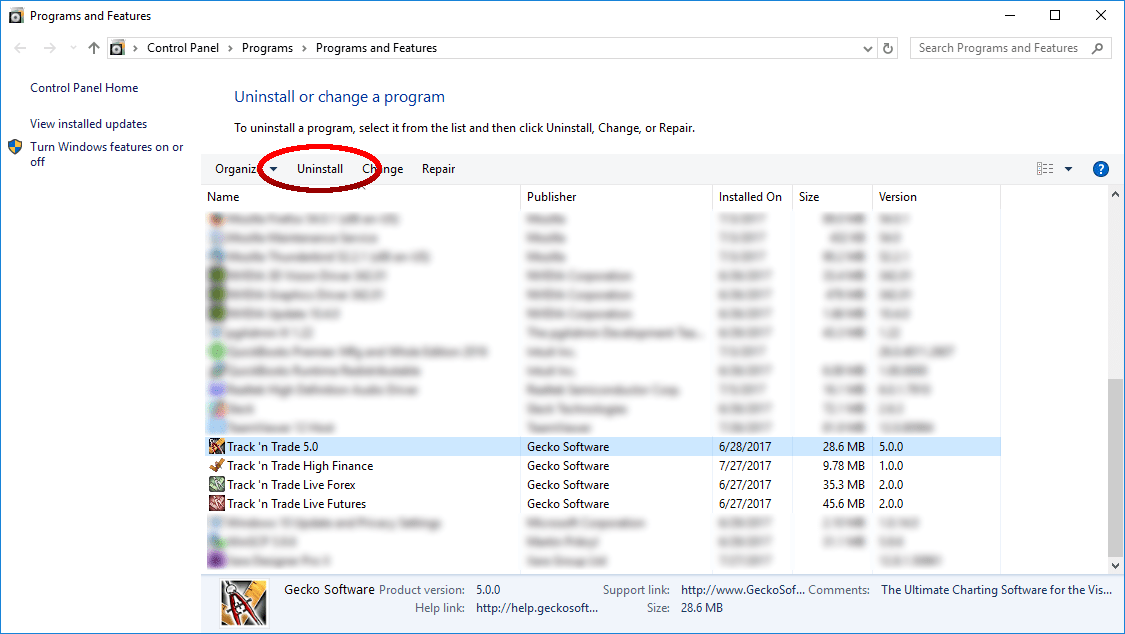Click the large Gecko Software details thumbnail
The image size is (1125, 634).
244,602
